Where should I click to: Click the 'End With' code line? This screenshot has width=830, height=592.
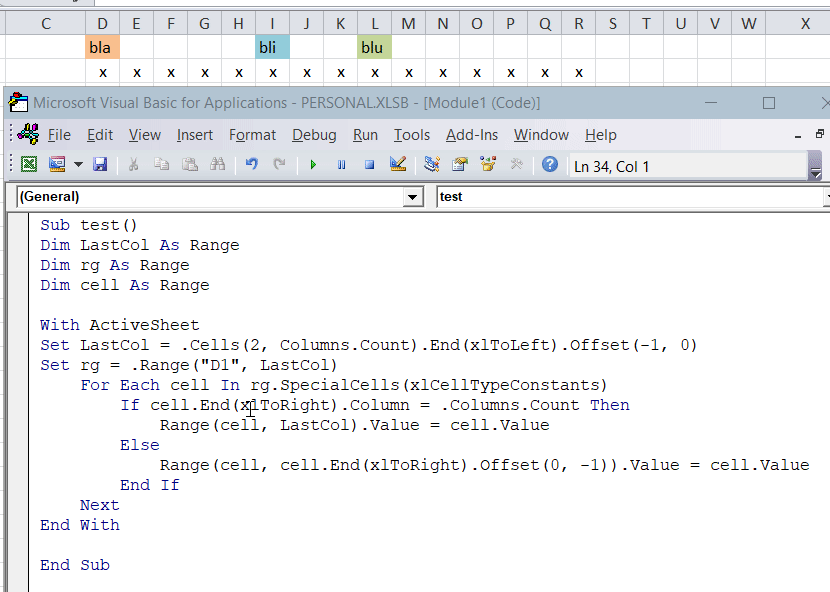[80, 525]
